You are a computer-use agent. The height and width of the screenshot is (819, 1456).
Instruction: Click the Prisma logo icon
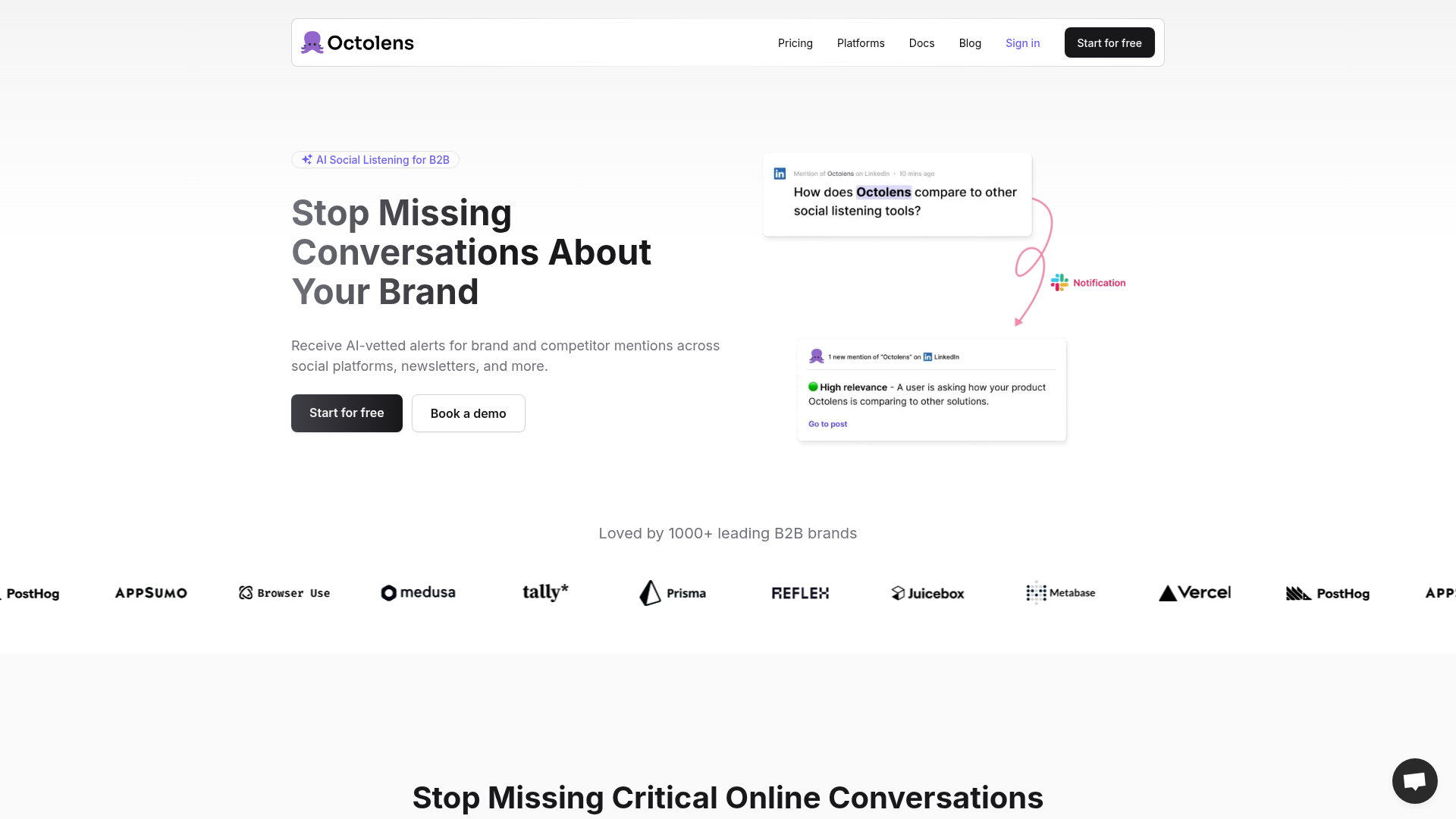(x=650, y=593)
